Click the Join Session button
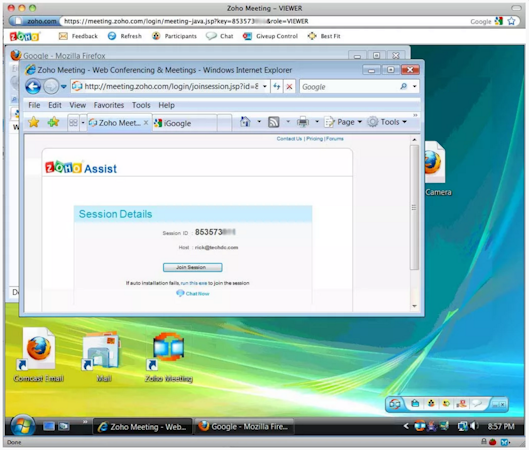529x450 pixels. (192, 268)
